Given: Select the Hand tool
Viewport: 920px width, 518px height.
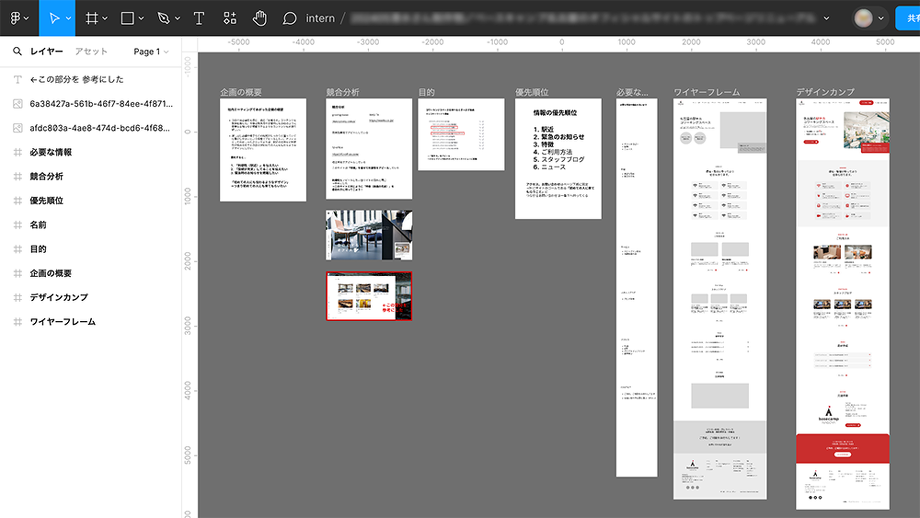Looking at the screenshot, I should (260, 18).
